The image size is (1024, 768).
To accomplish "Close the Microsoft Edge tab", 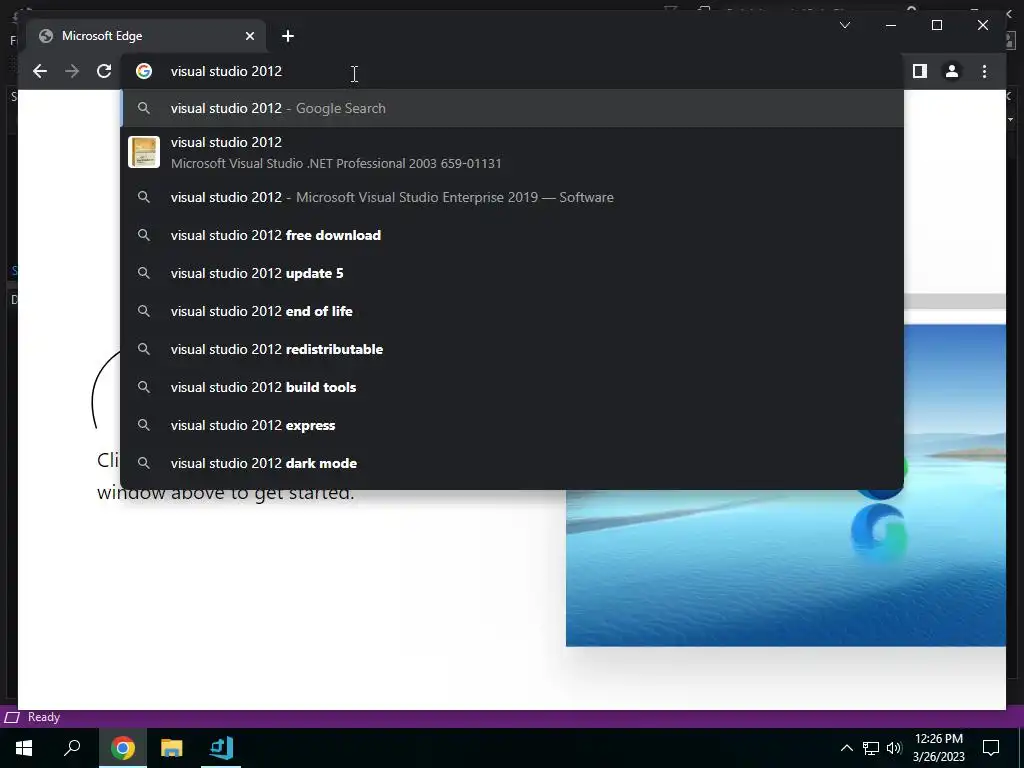I will (x=249, y=36).
